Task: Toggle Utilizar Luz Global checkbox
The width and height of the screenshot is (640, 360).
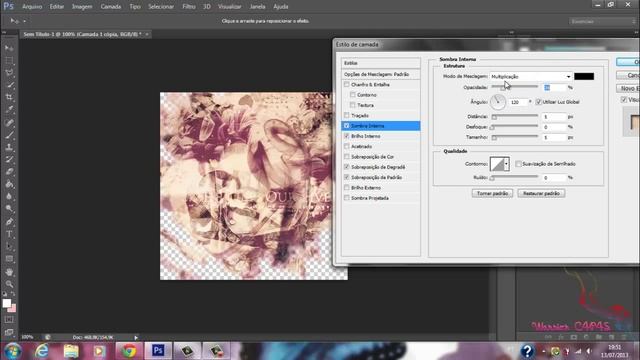Action: (539, 102)
